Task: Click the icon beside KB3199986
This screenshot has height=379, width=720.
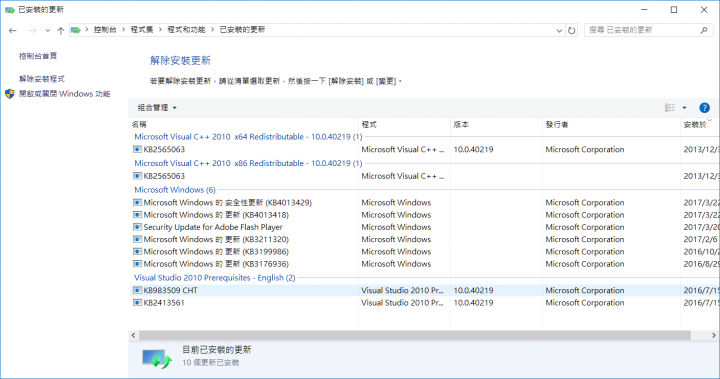Action: point(137,252)
